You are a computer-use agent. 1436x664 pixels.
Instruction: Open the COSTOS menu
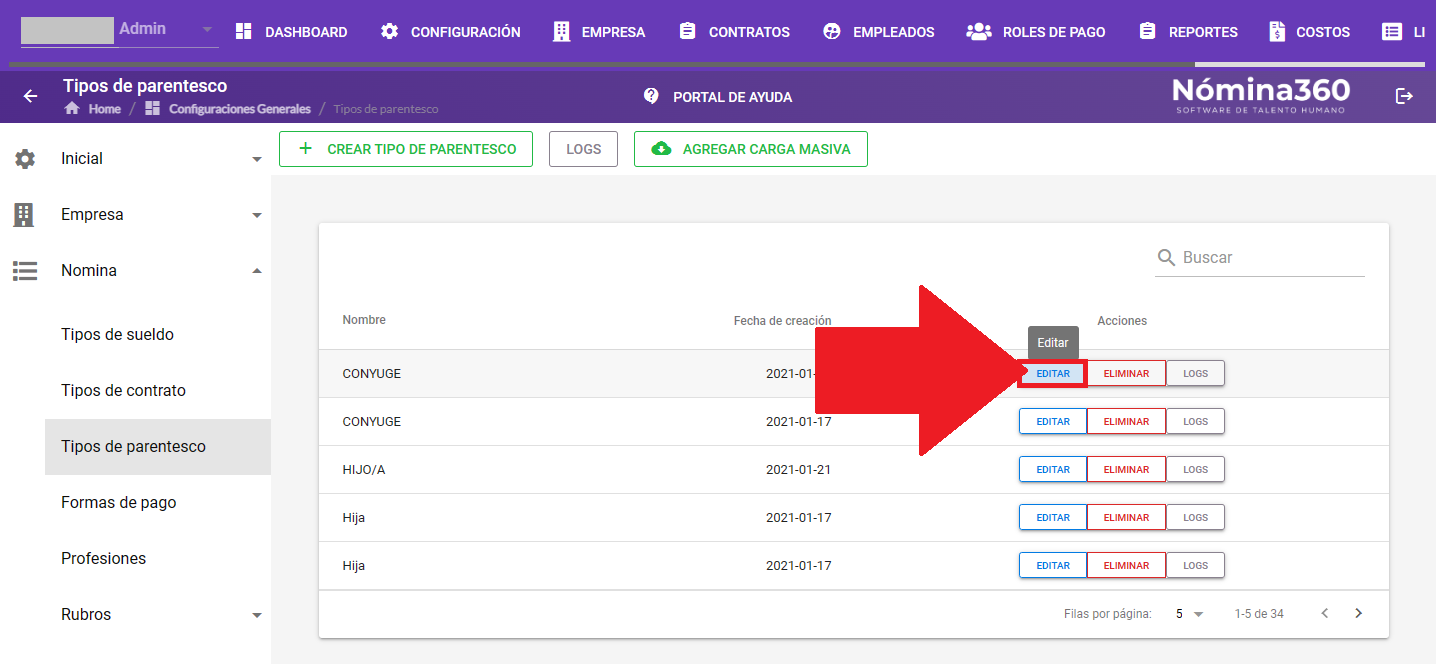tap(1309, 32)
